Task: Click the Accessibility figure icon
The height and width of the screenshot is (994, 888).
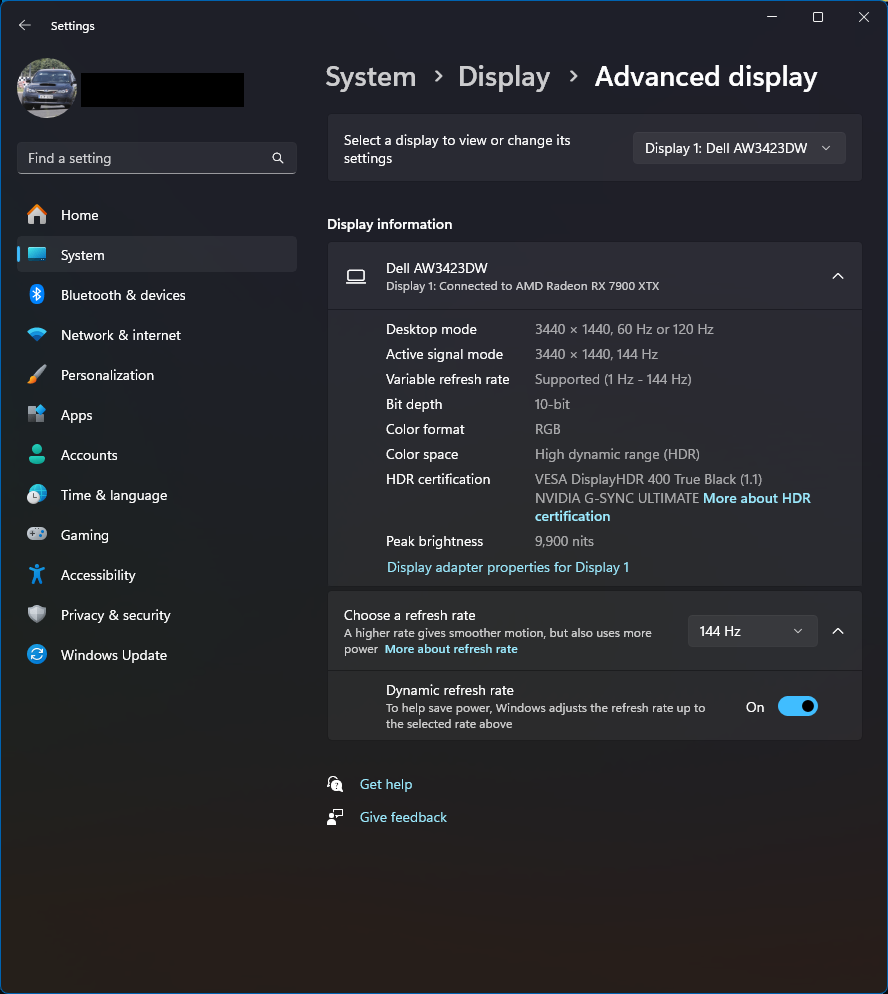Action: (37, 574)
